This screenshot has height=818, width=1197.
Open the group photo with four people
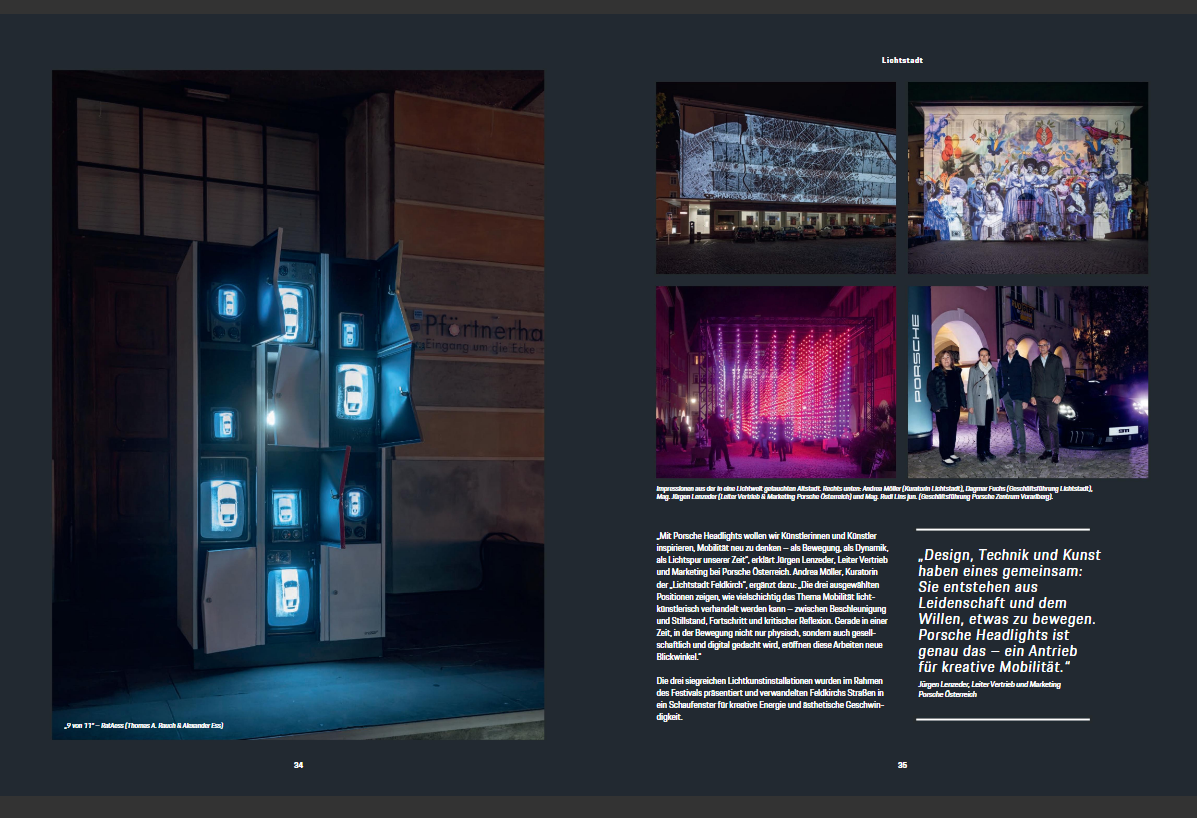tap(1028, 380)
